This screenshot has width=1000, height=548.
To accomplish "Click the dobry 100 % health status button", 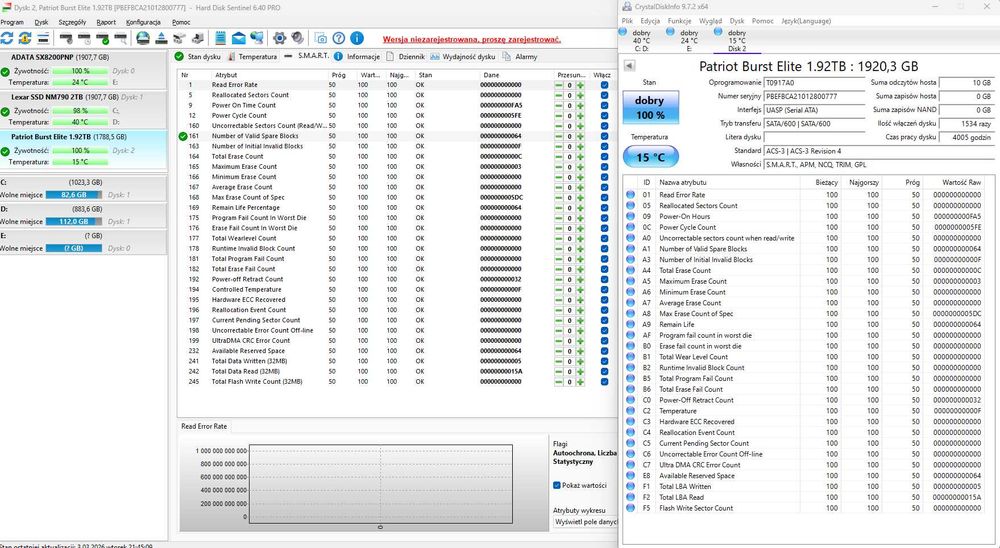I will pyautogui.click(x=650, y=107).
